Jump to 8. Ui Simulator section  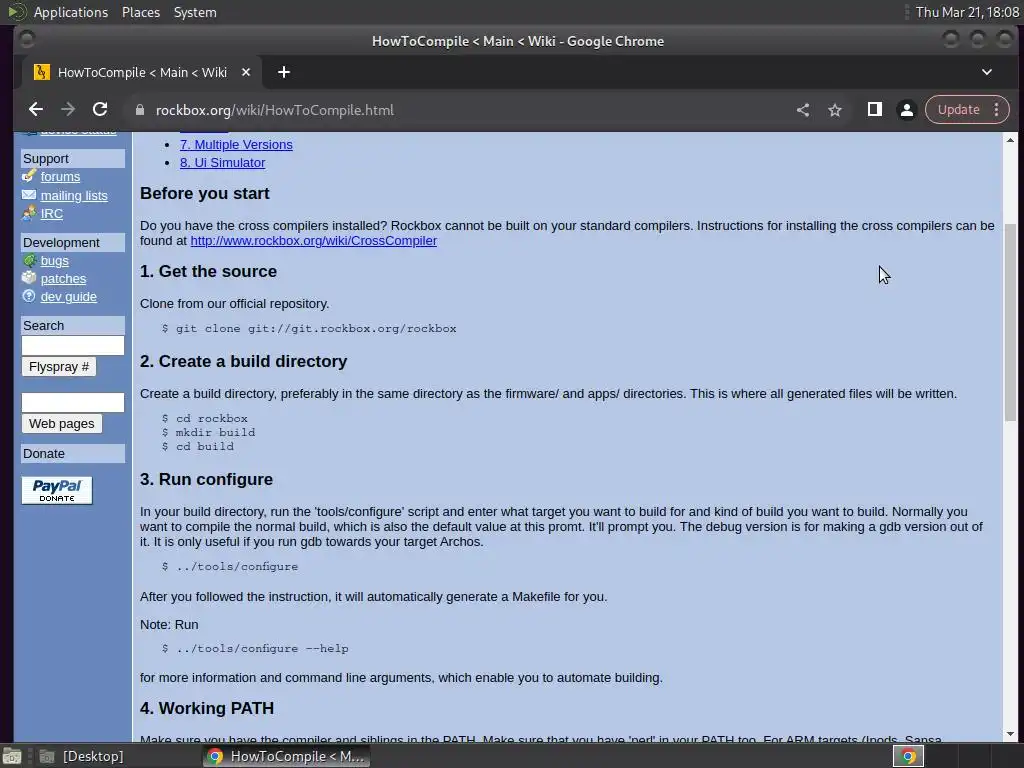[x=223, y=163]
